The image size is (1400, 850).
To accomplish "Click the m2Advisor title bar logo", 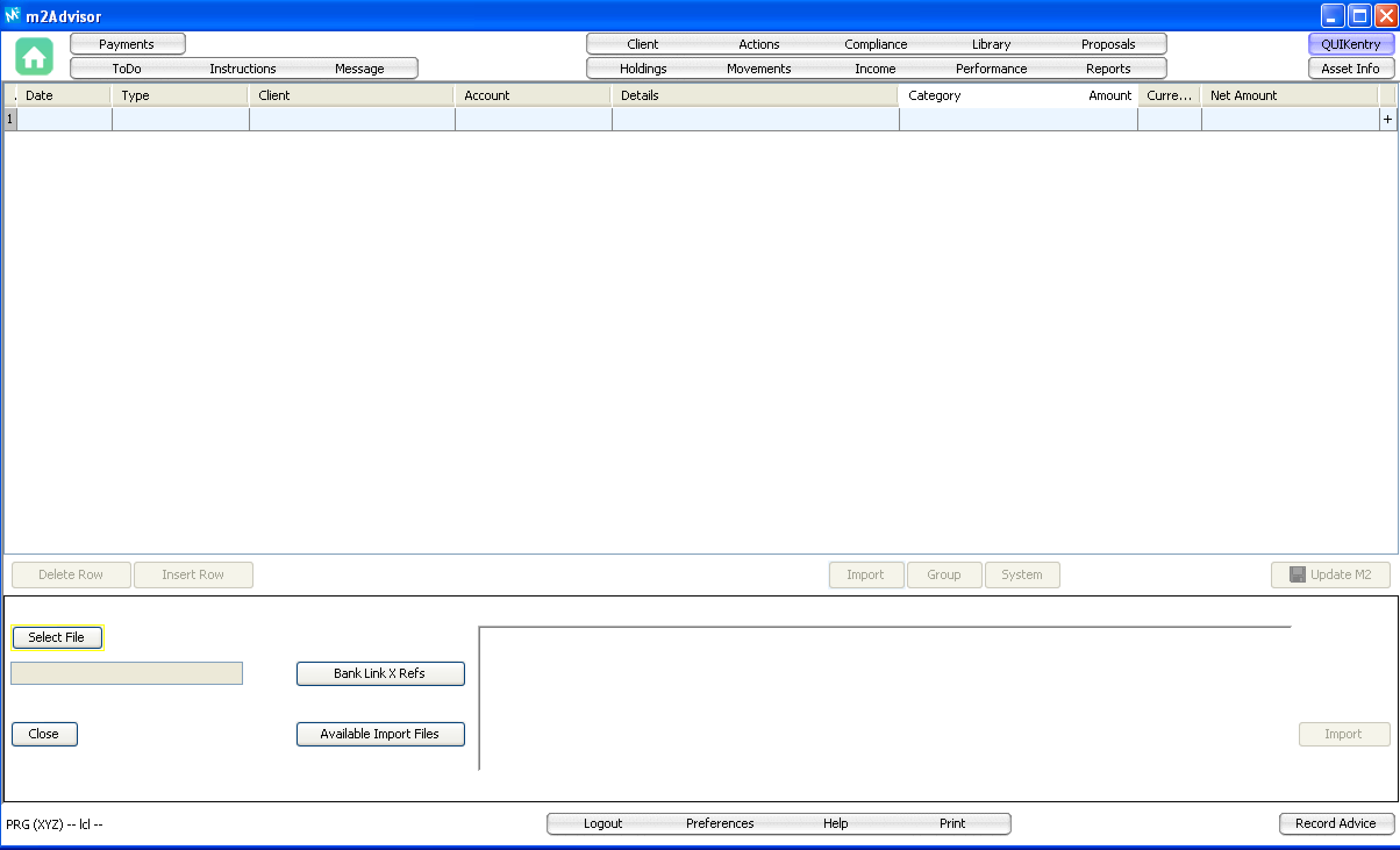I will click(12, 15).
